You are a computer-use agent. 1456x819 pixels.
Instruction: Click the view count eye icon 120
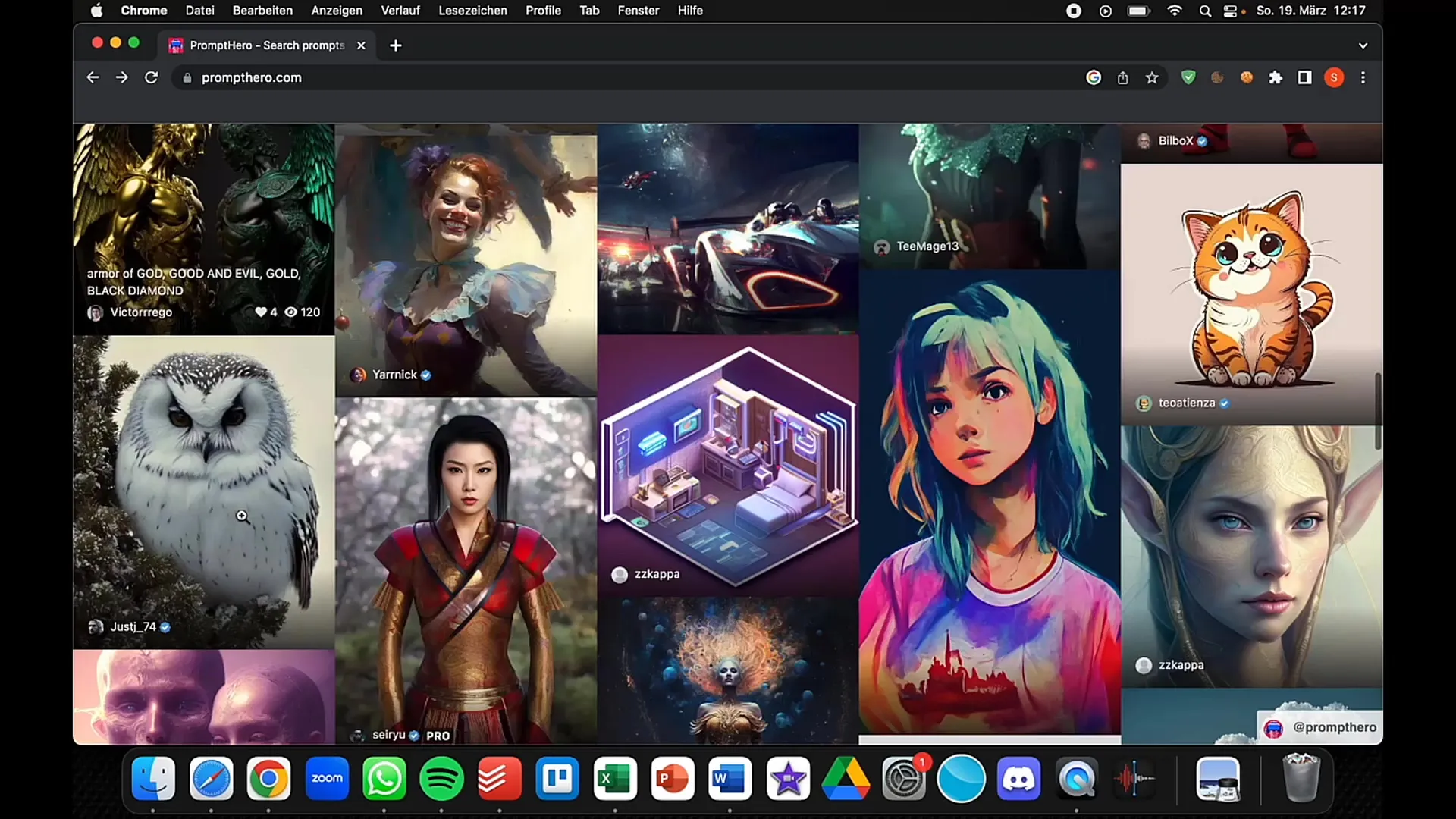click(290, 312)
